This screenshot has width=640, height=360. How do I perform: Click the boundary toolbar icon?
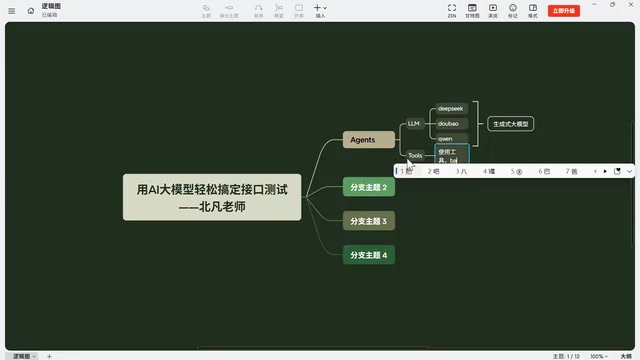coord(299,11)
